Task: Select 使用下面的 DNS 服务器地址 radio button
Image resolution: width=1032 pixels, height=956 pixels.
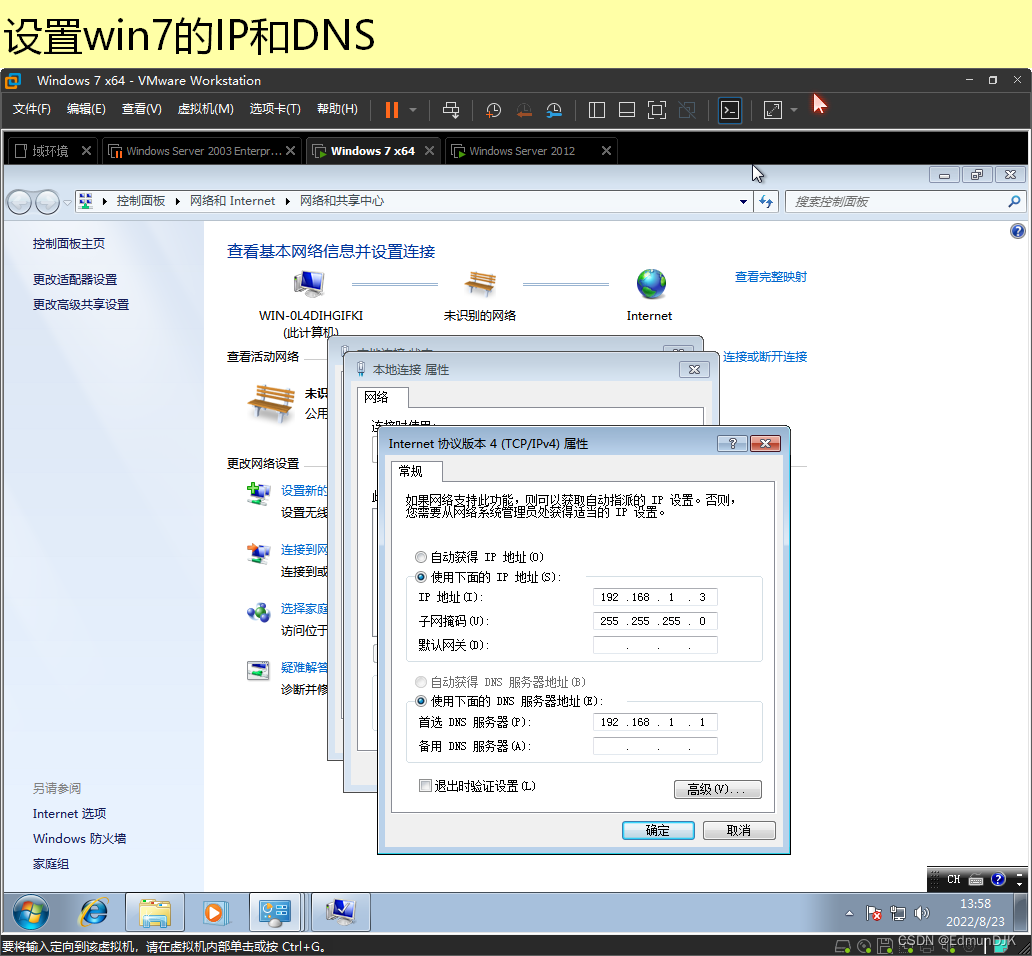Action: [421, 701]
